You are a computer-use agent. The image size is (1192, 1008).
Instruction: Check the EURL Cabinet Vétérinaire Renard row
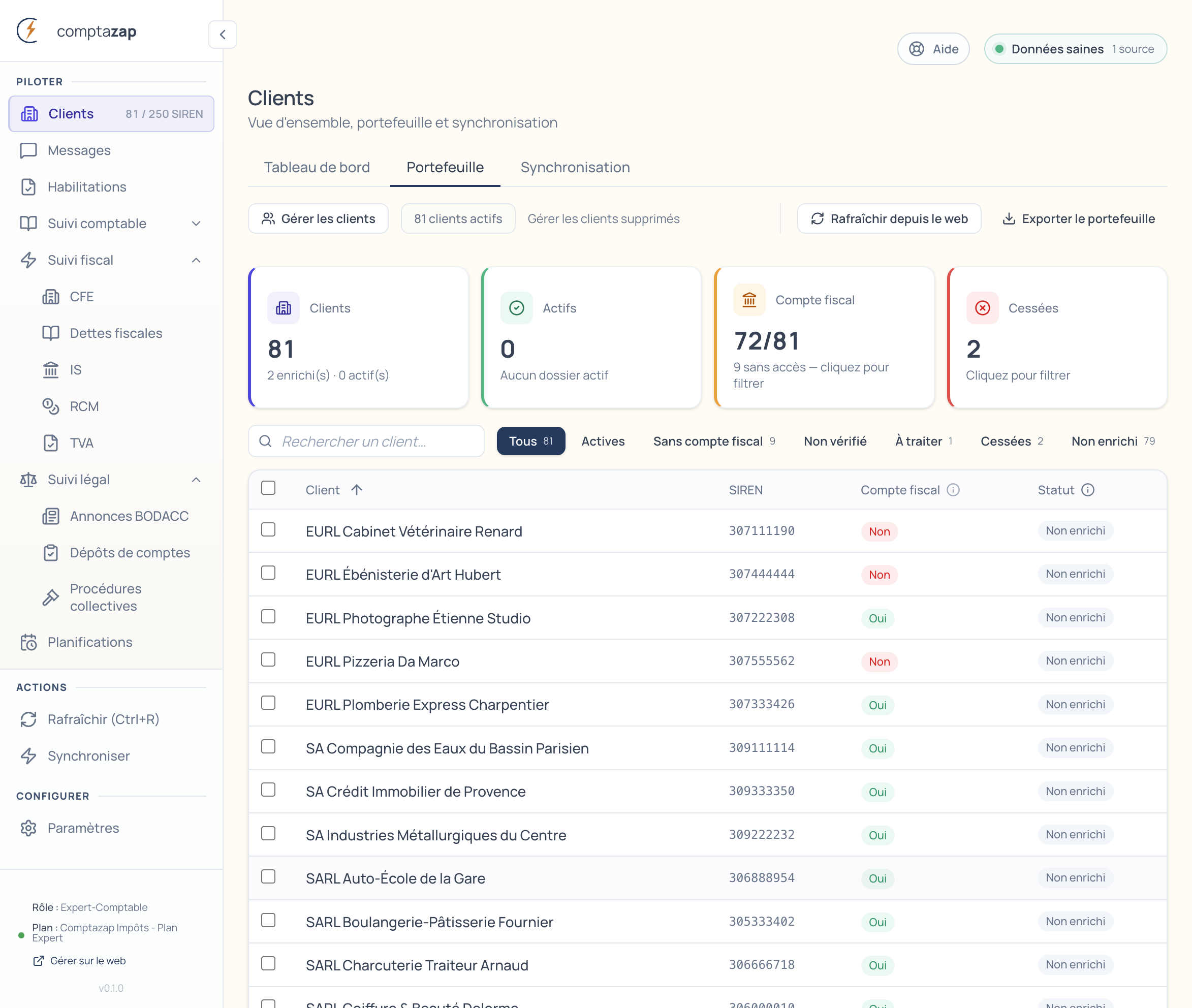click(x=268, y=530)
